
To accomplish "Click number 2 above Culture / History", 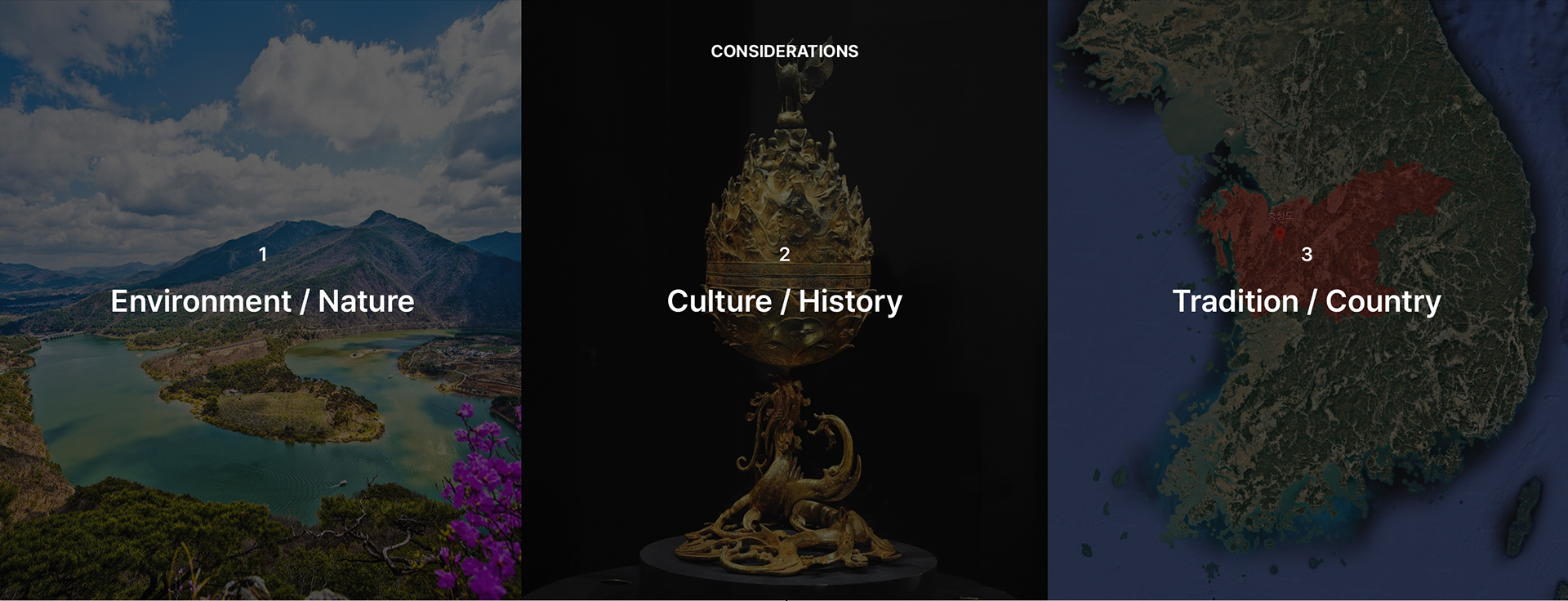I will point(784,255).
